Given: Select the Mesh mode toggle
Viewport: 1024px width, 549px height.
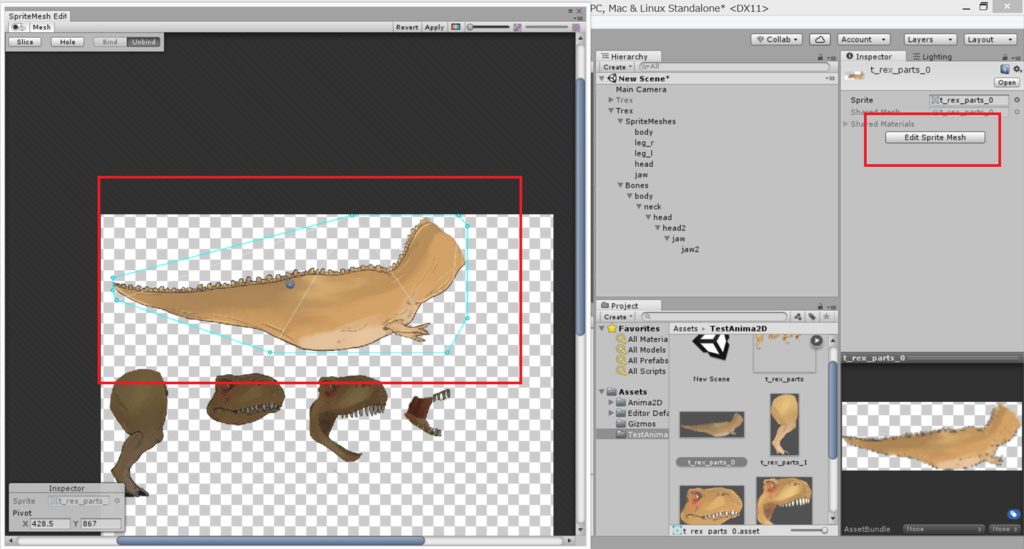Looking at the screenshot, I should click(x=41, y=27).
